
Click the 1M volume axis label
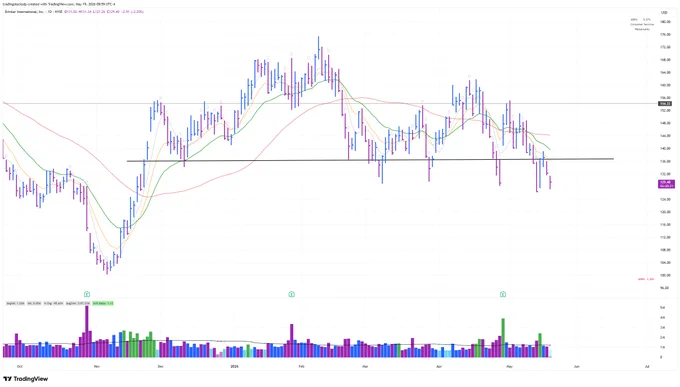(662, 348)
